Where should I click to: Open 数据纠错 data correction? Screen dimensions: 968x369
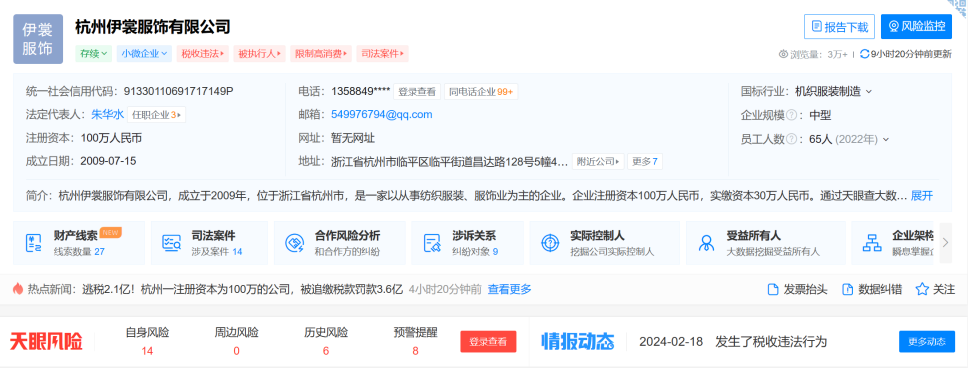872,289
